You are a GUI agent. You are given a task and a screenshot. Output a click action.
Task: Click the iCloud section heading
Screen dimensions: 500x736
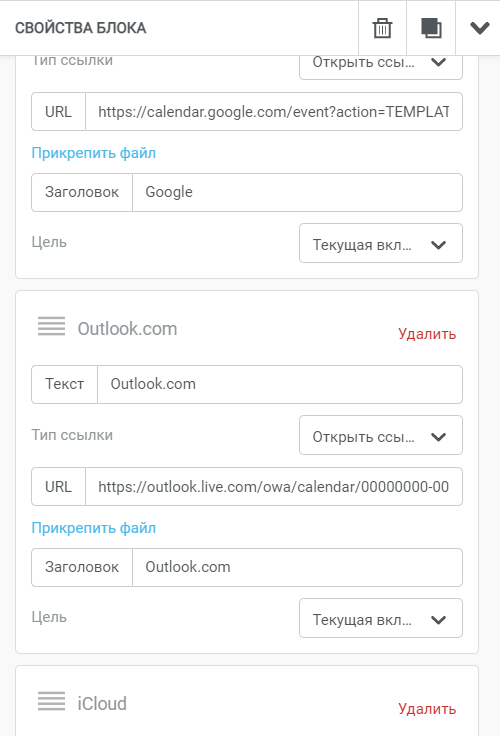tap(102, 704)
